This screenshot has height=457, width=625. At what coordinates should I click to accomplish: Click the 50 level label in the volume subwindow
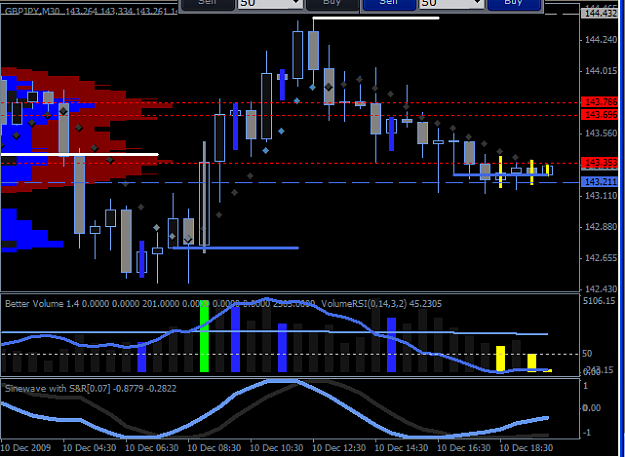[587, 354]
